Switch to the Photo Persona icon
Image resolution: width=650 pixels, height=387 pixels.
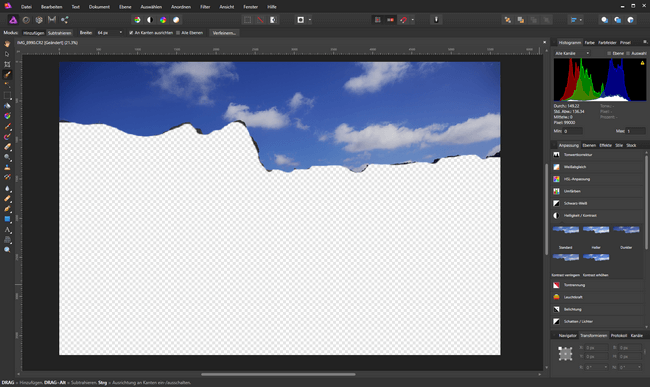tap(13, 20)
